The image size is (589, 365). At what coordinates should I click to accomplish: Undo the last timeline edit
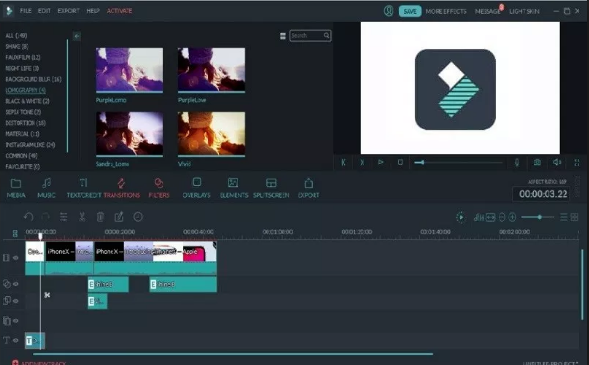point(29,217)
